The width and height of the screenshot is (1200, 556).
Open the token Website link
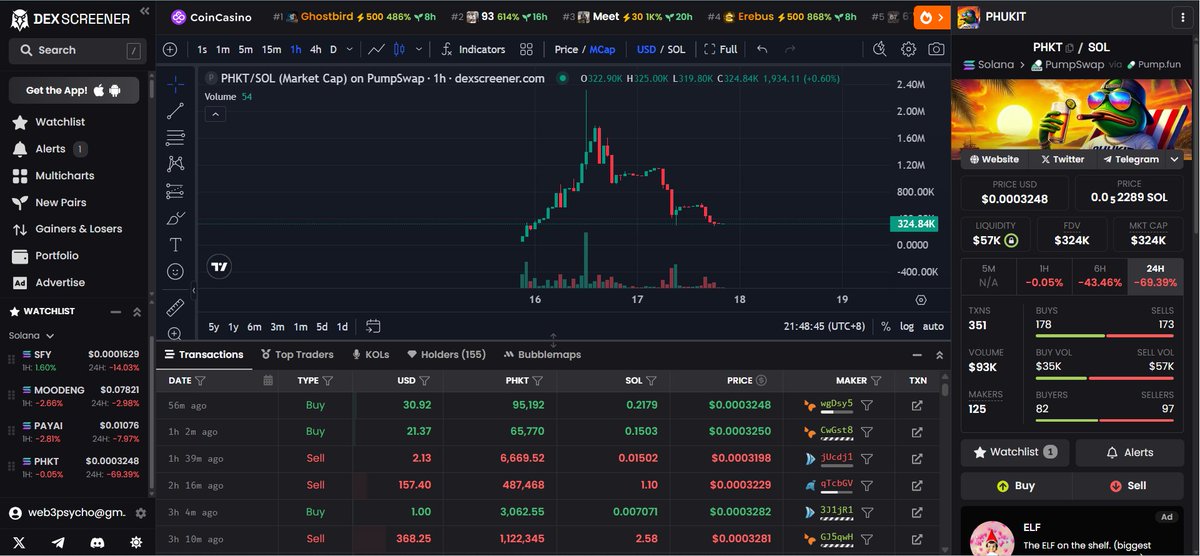[993, 159]
